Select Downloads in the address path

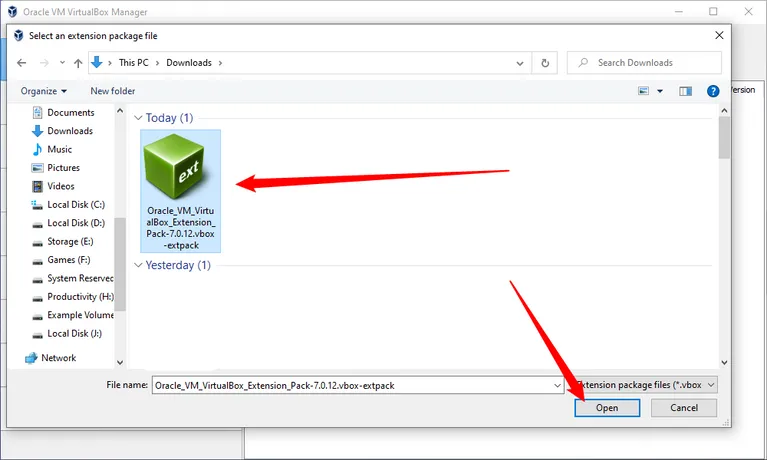tap(189, 63)
